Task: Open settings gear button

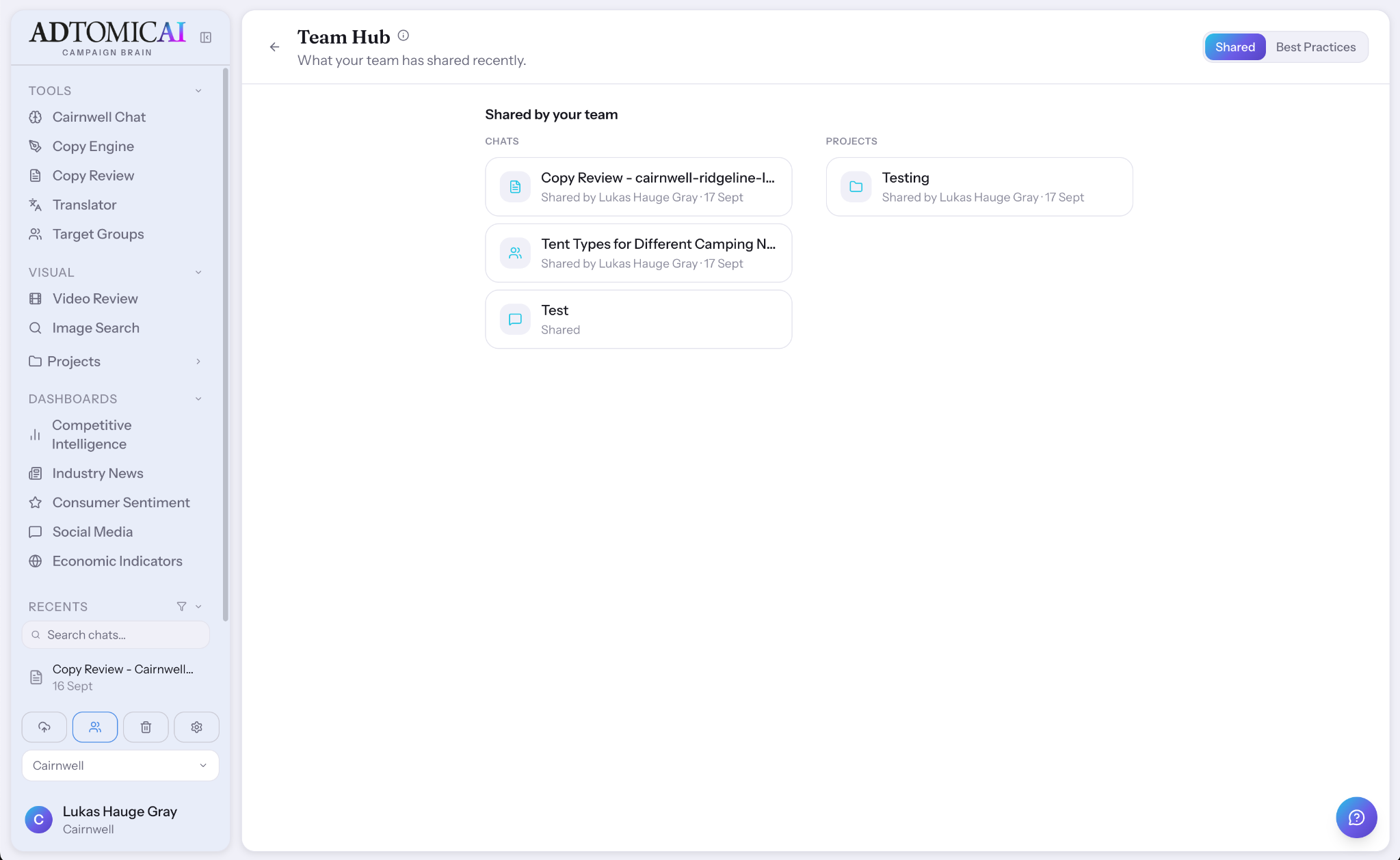Action: coord(197,727)
